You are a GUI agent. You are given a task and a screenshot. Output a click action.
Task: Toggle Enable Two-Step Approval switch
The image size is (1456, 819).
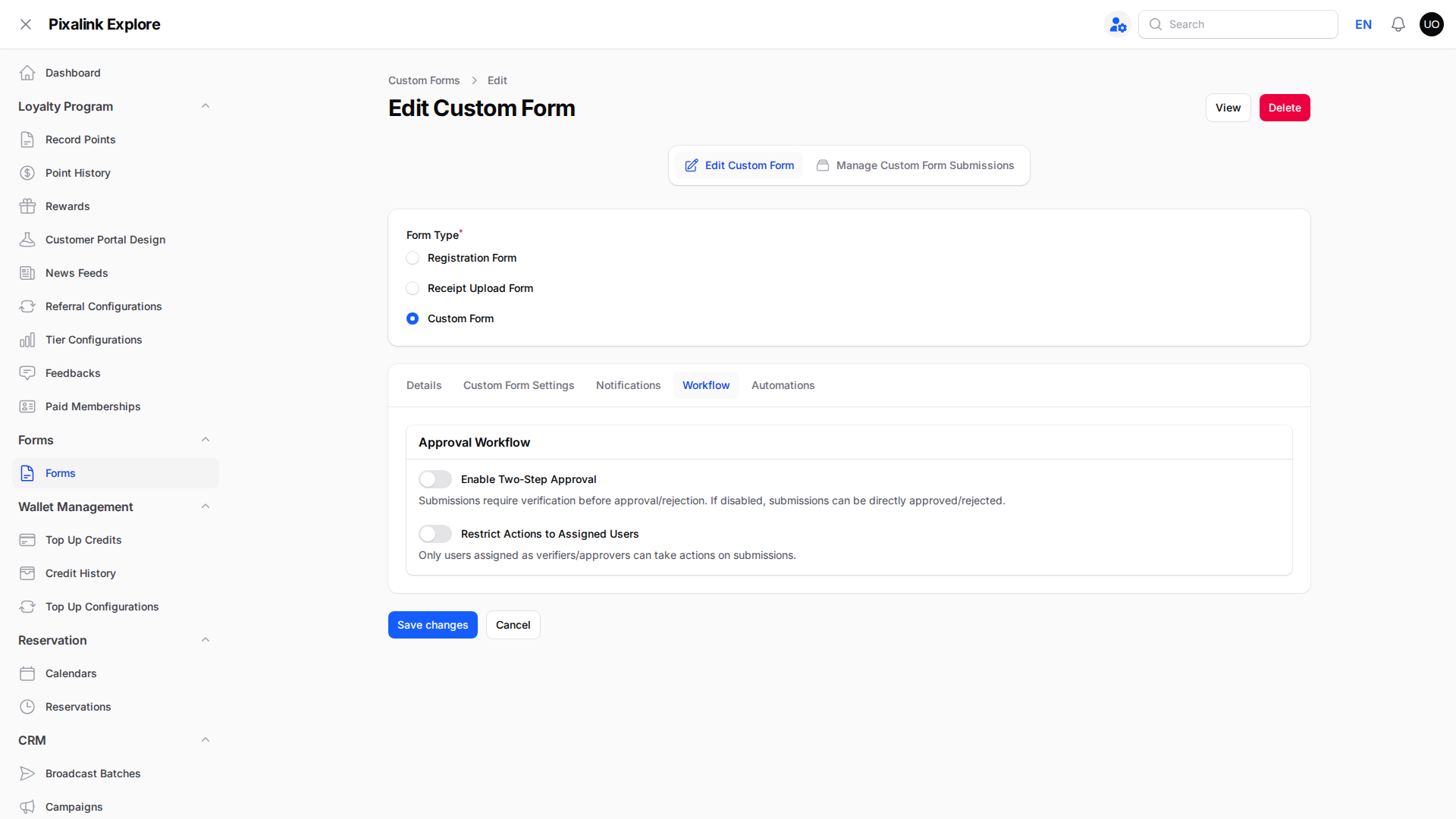pos(435,479)
